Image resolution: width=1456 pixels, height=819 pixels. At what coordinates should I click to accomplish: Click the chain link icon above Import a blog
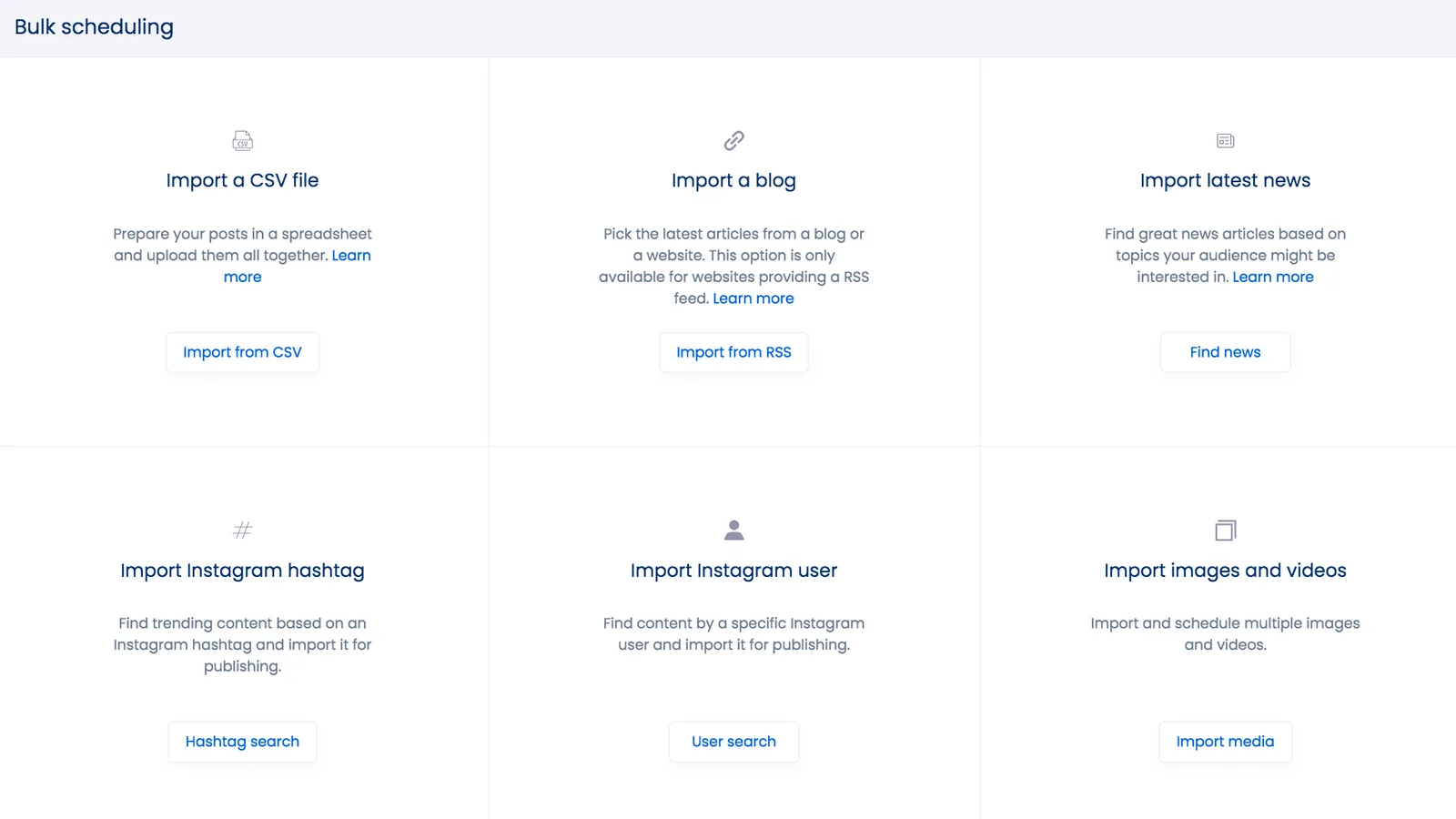click(x=733, y=141)
